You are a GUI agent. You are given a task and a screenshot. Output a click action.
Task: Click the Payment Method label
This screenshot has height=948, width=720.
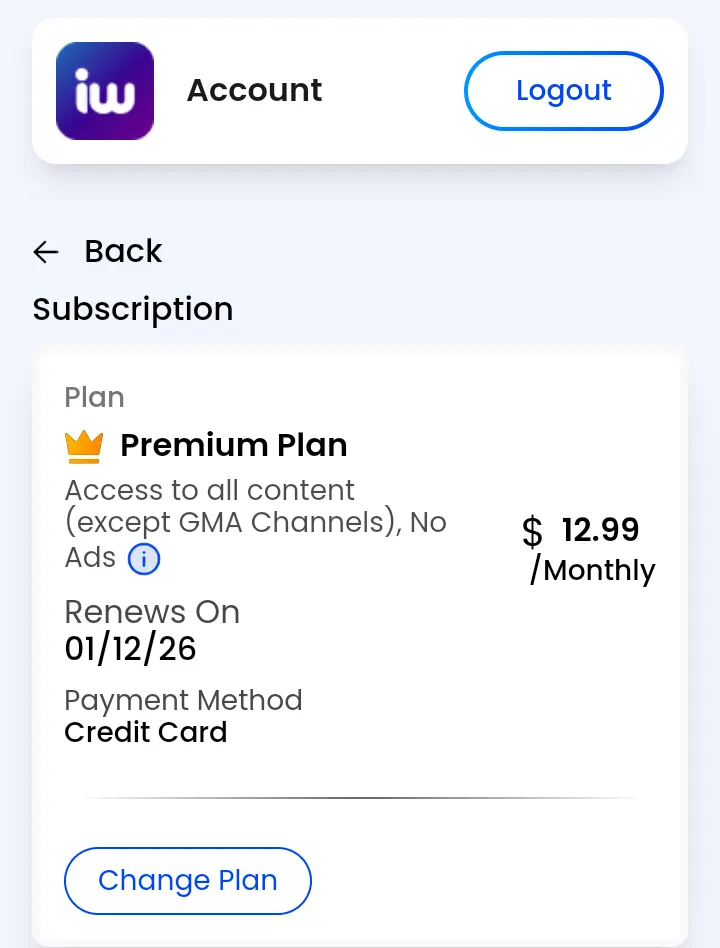(183, 700)
